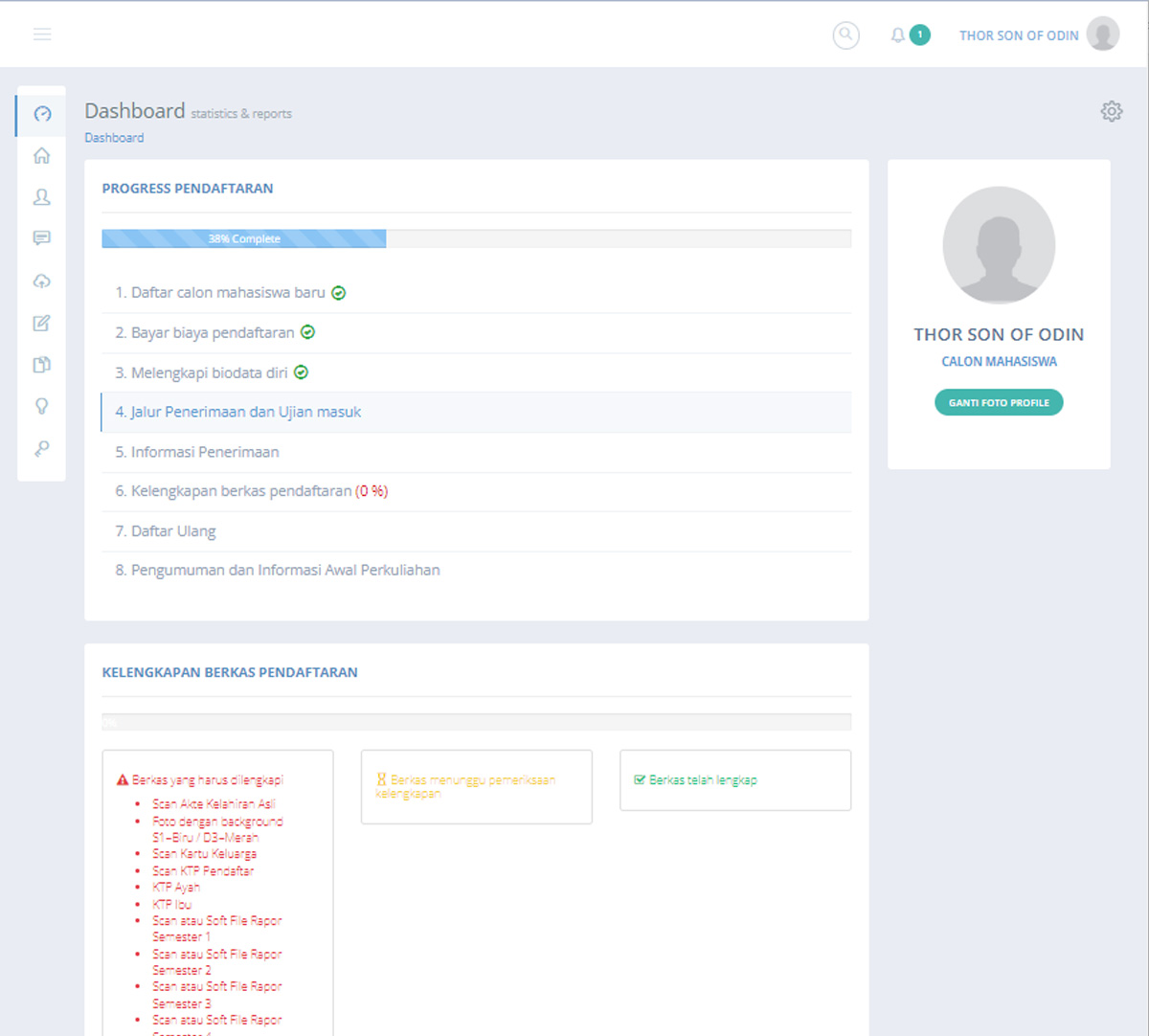
Task: Select step 4 Jalur Penerimaan dan Ujian masuk
Action: [x=238, y=413]
